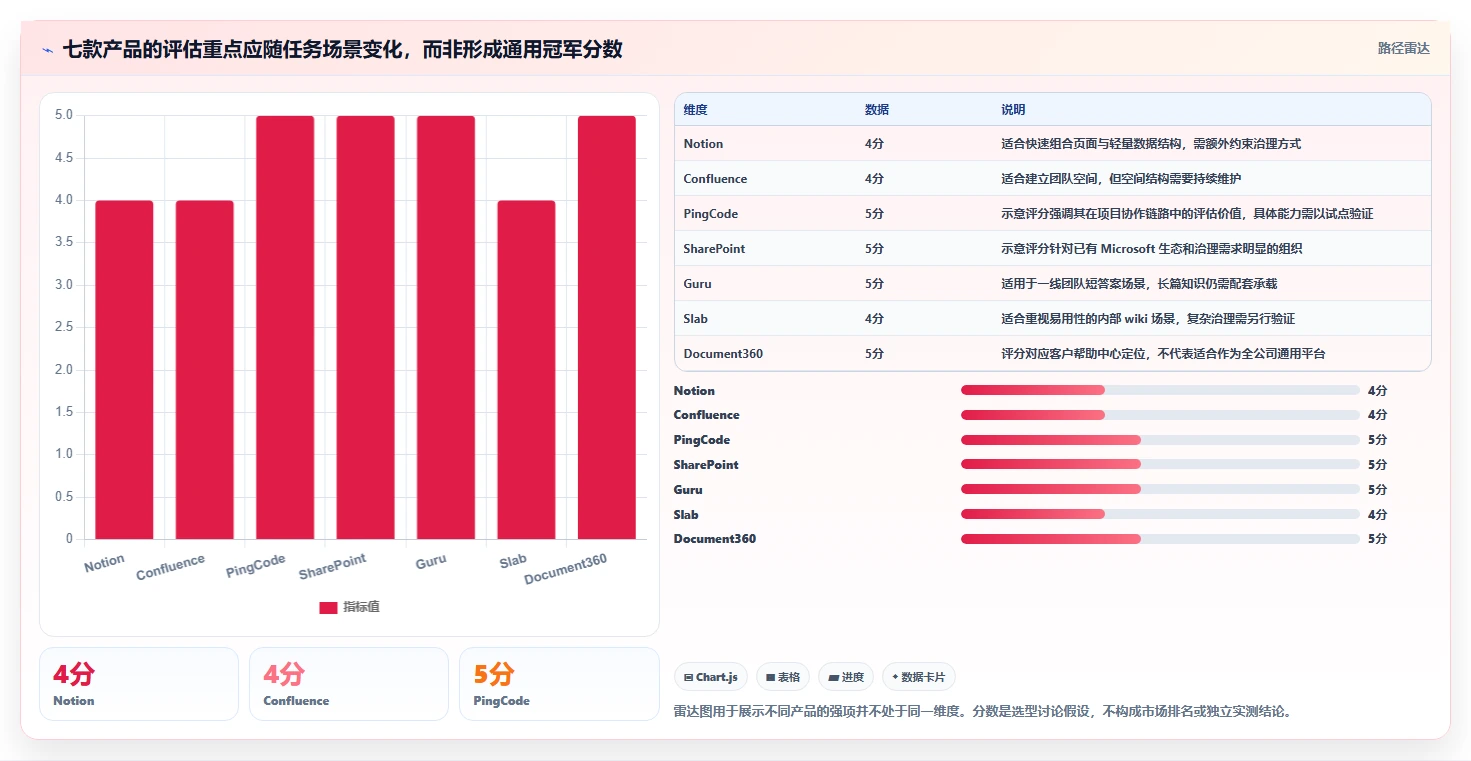The width and height of the screenshot is (1471, 761).
Task: Click the footnote starting 雷达图用于展示
Action: coord(984,712)
